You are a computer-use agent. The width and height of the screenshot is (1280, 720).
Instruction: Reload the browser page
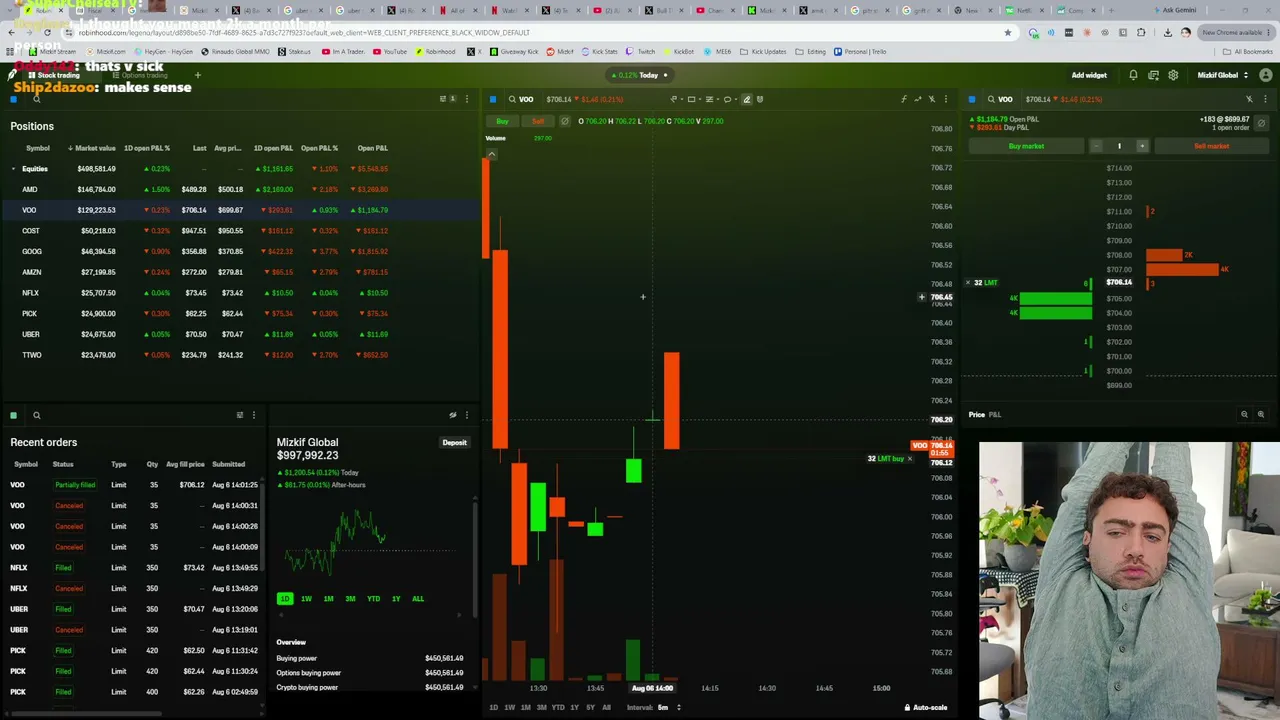tap(47, 32)
